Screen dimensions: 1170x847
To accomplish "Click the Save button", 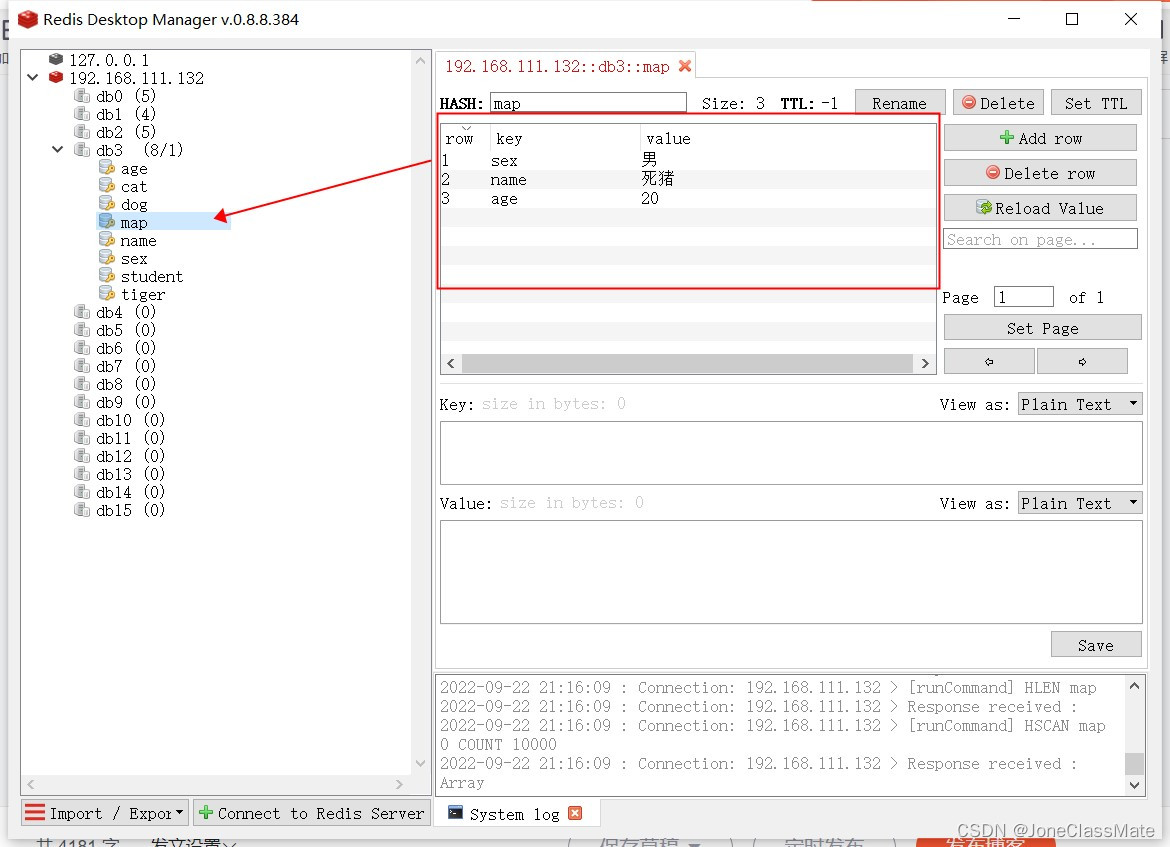I will 1096,645.
